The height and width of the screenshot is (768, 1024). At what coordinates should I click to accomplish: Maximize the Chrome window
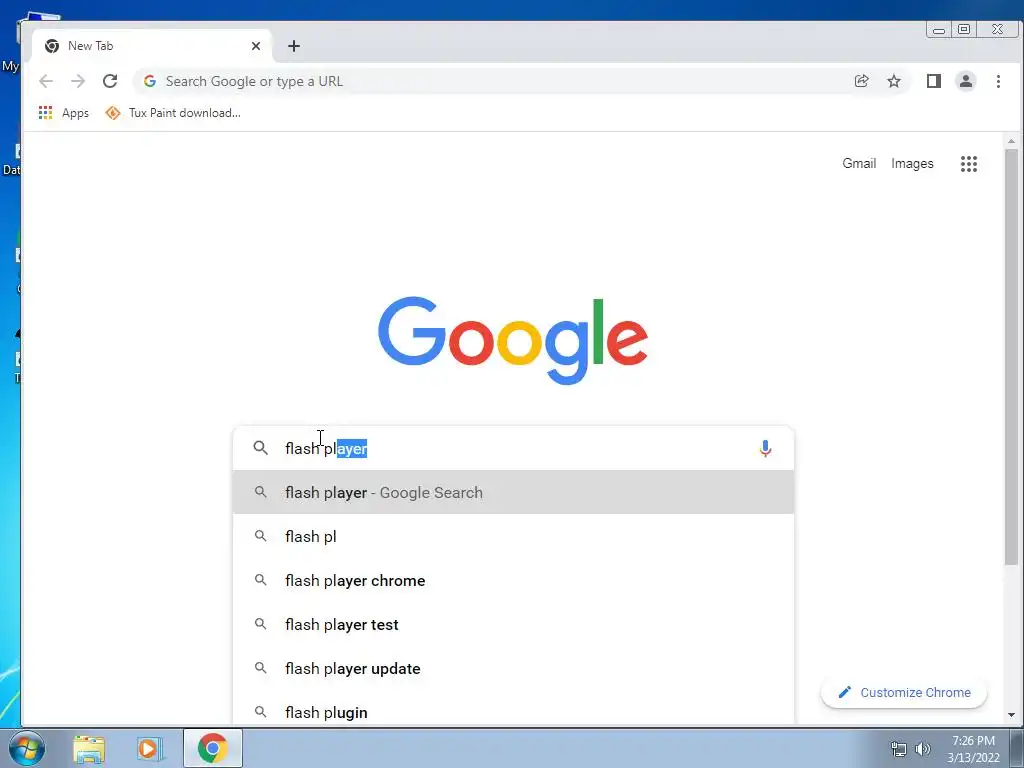point(964,29)
